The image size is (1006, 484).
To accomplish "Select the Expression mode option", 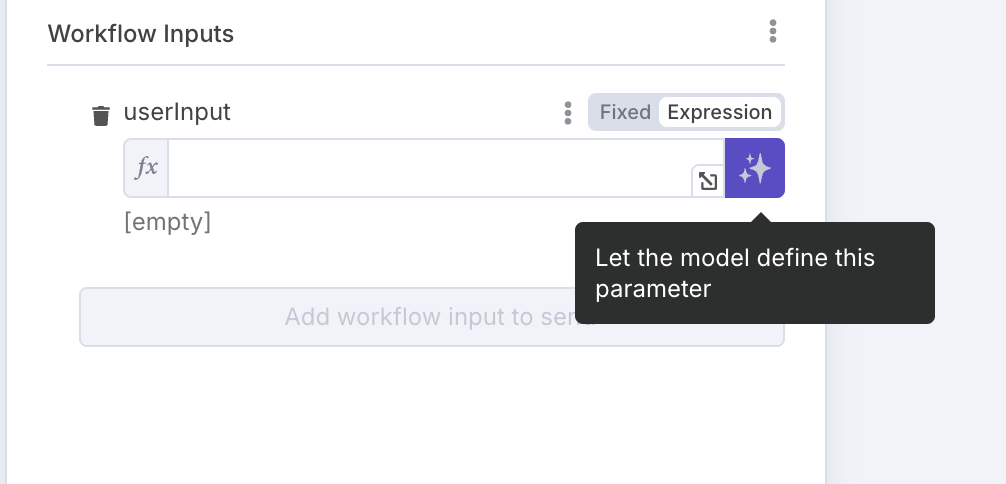I will 719,112.
